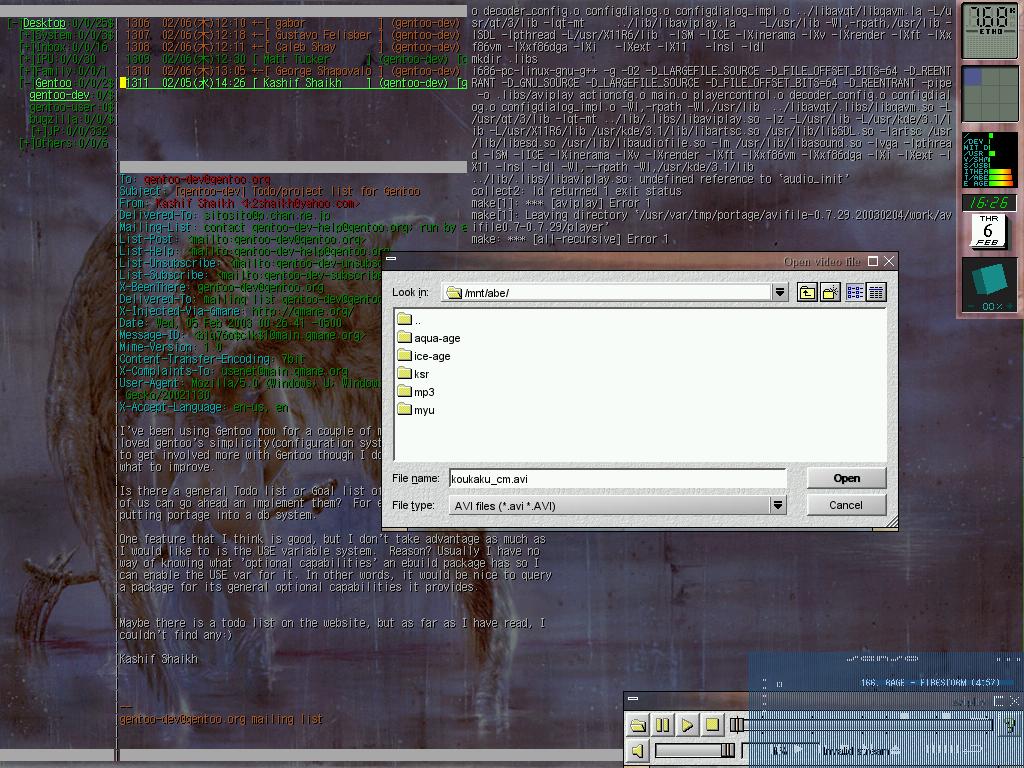Click the Open button

tap(846, 478)
